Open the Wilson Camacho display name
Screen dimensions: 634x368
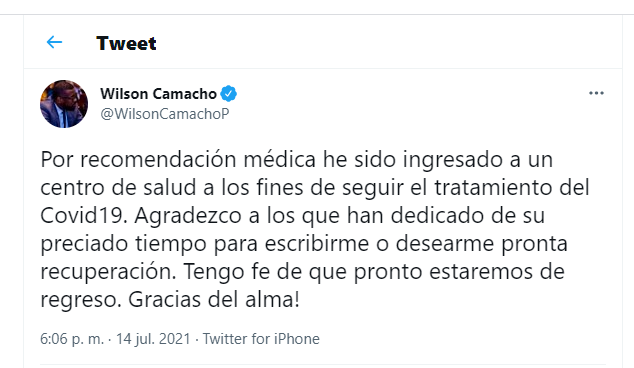click(x=158, y=94)
